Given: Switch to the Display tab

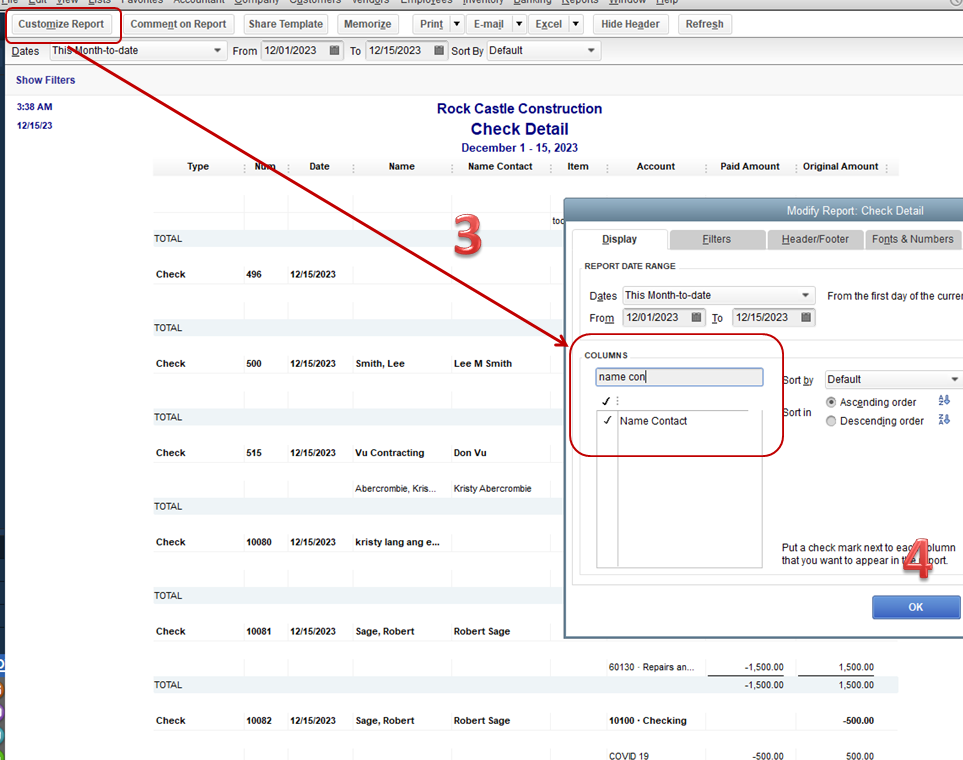Looking at the screenshot, I should 619,239.
